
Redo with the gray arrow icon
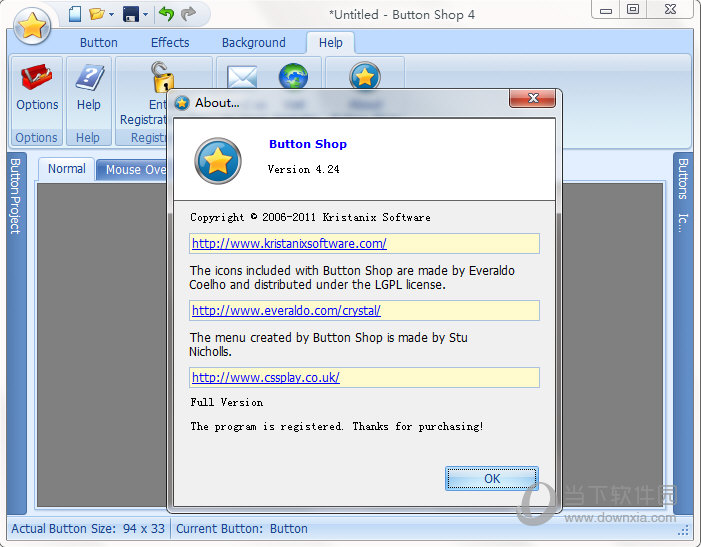point(188,14)
